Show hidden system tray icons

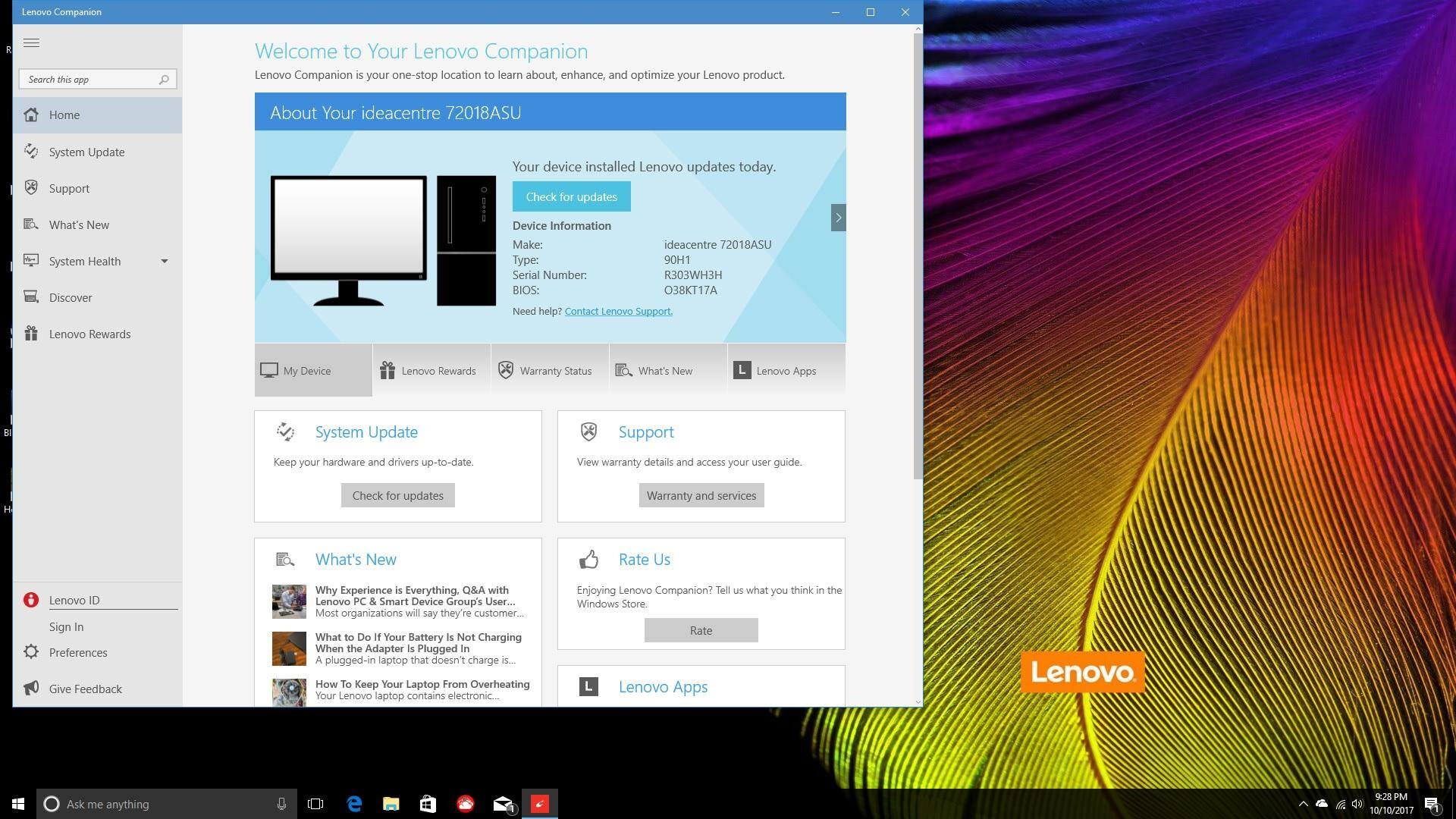1303,804
